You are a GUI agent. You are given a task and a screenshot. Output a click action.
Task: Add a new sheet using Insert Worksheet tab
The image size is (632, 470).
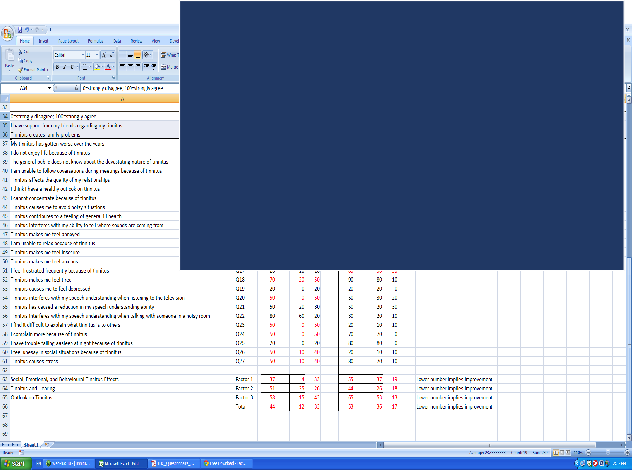(47, 445)
